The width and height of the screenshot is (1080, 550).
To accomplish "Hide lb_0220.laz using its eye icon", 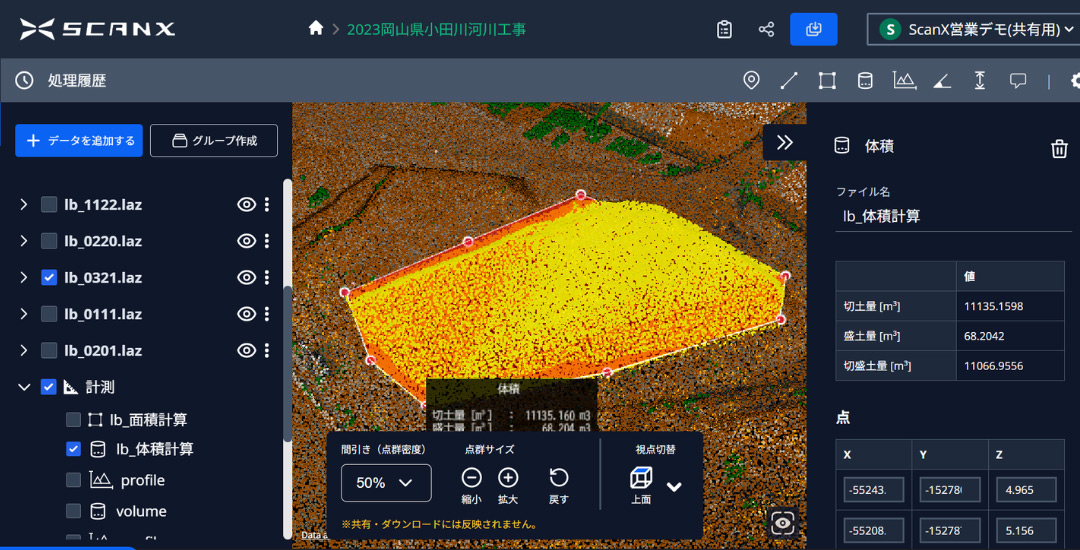I will [246, 241].
